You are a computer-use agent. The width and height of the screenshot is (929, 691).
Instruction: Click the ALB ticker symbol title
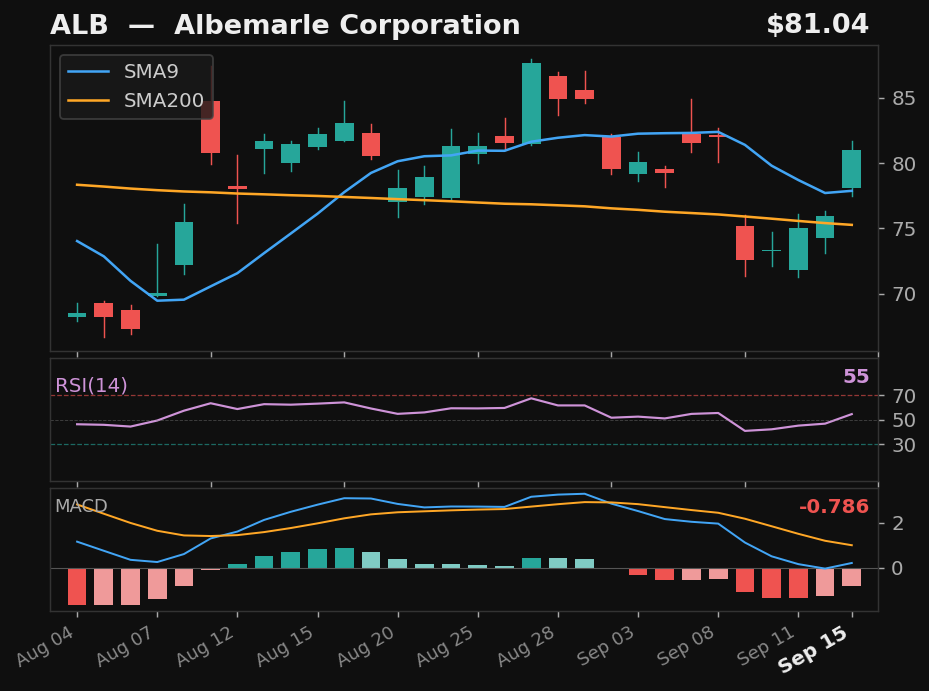click(x=79, y=25)
